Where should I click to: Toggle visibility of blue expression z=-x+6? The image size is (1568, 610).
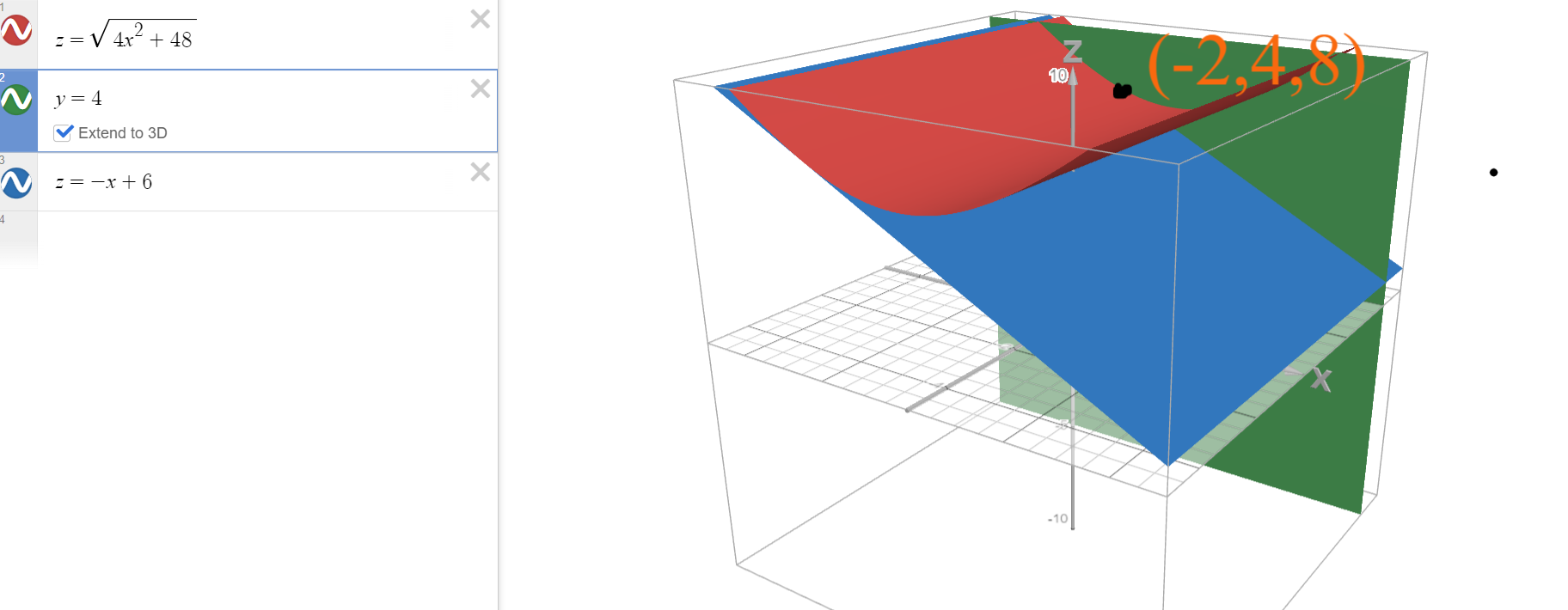17,183
